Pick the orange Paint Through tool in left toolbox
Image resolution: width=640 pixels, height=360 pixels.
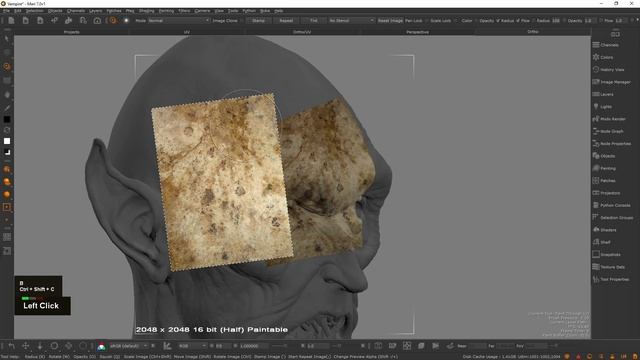click(x=7, y=66)
